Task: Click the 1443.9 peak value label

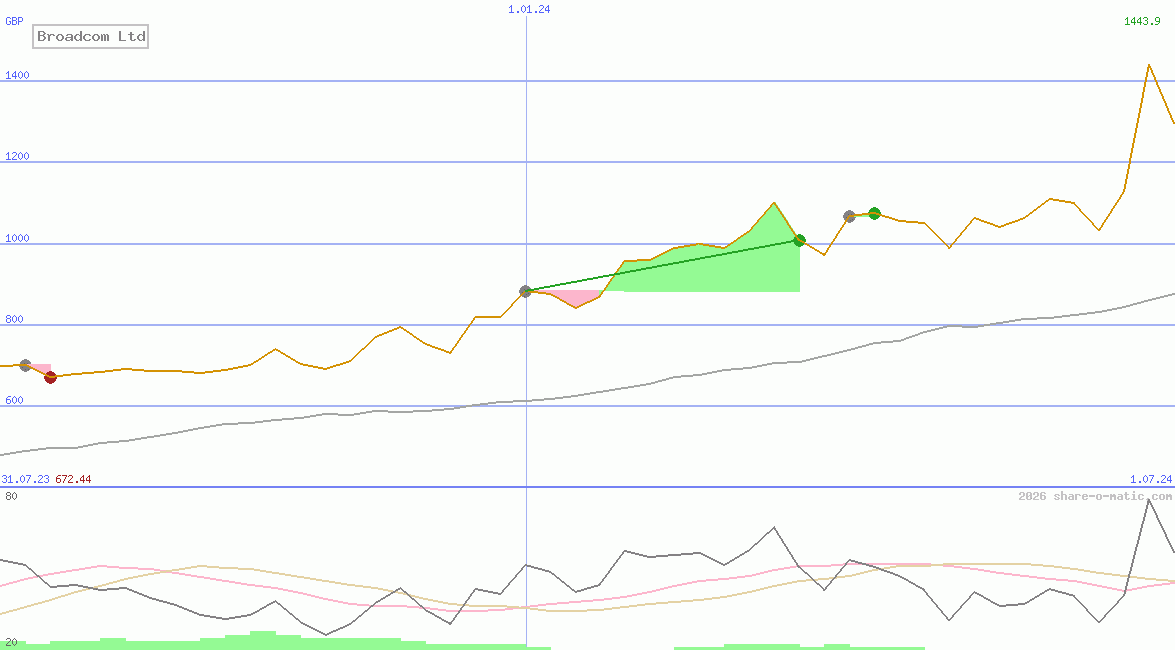Action: pyautogui.click(x=1142, y=21)
